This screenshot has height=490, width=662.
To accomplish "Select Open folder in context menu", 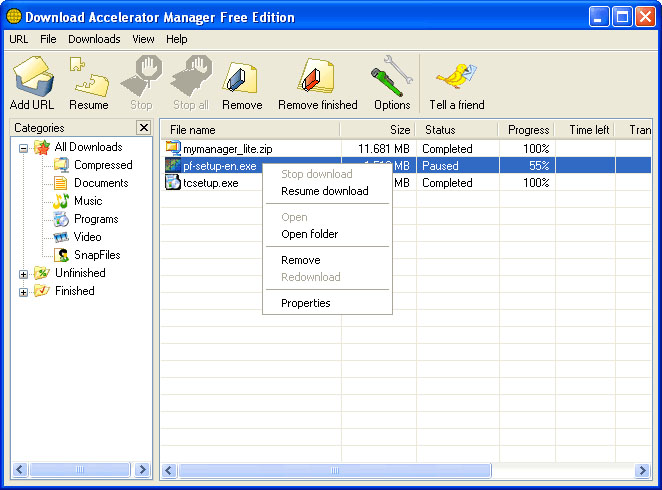I will pos(309,234).
